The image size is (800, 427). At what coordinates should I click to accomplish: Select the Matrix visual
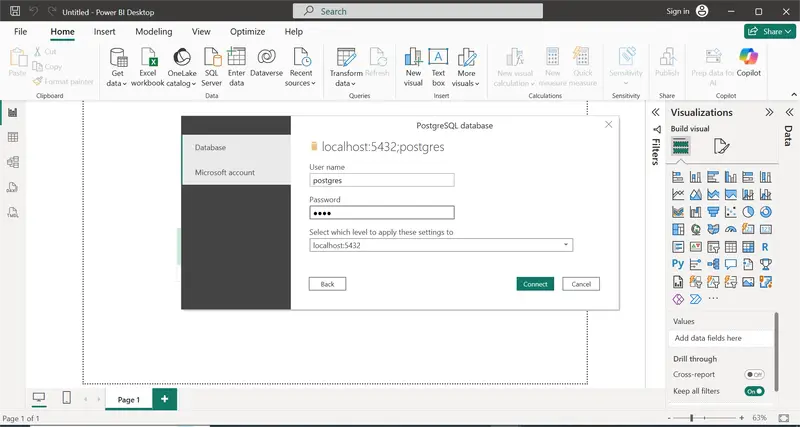[748, 247]
